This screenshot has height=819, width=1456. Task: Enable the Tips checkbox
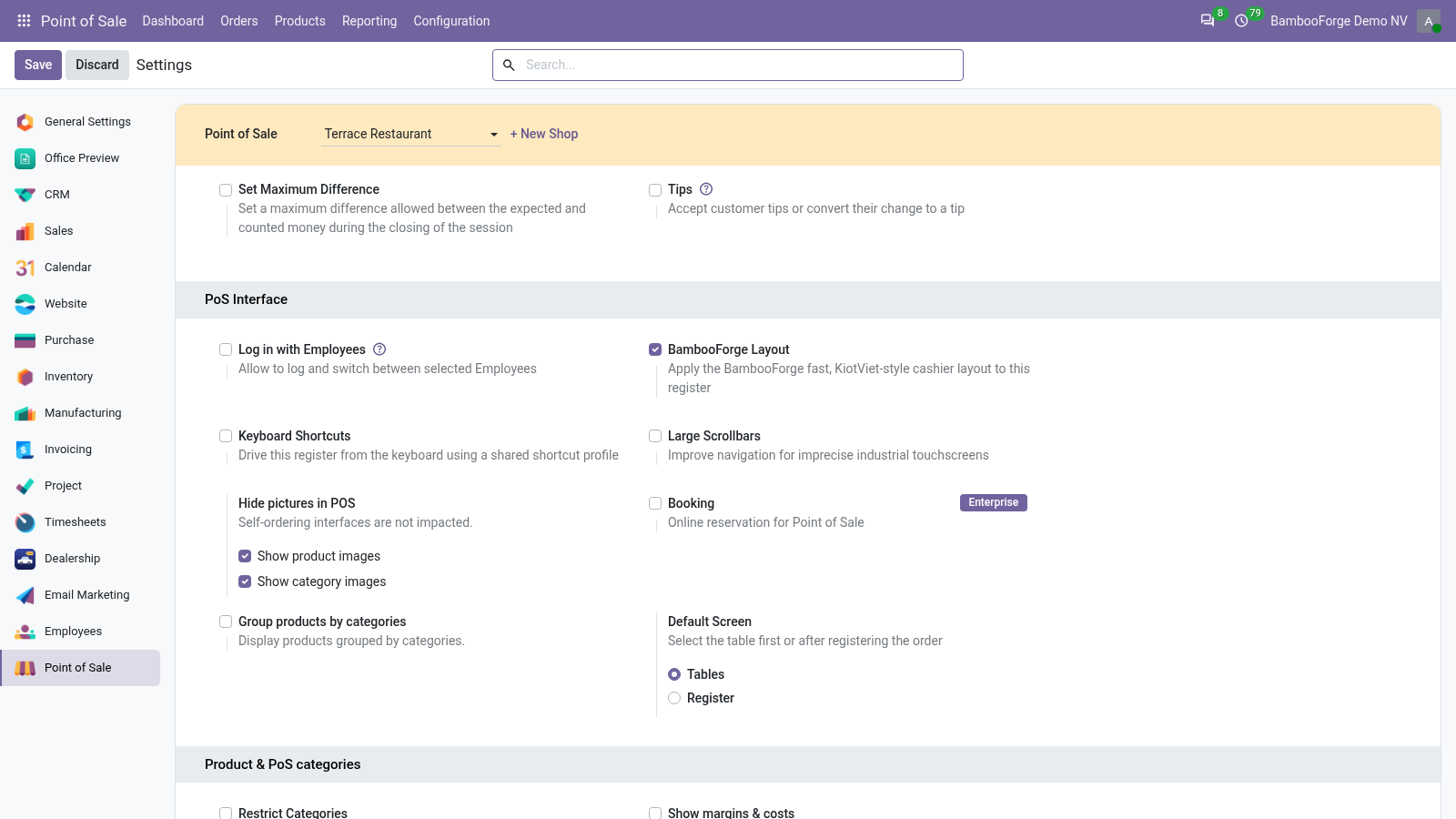[x=655, y=190]
